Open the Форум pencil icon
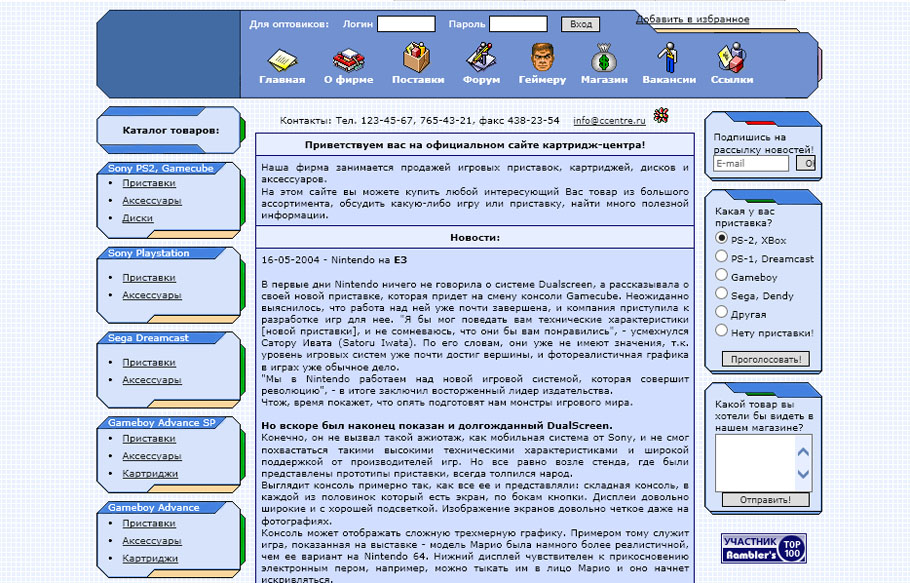The image size is (910, 583). click(482, 58)
